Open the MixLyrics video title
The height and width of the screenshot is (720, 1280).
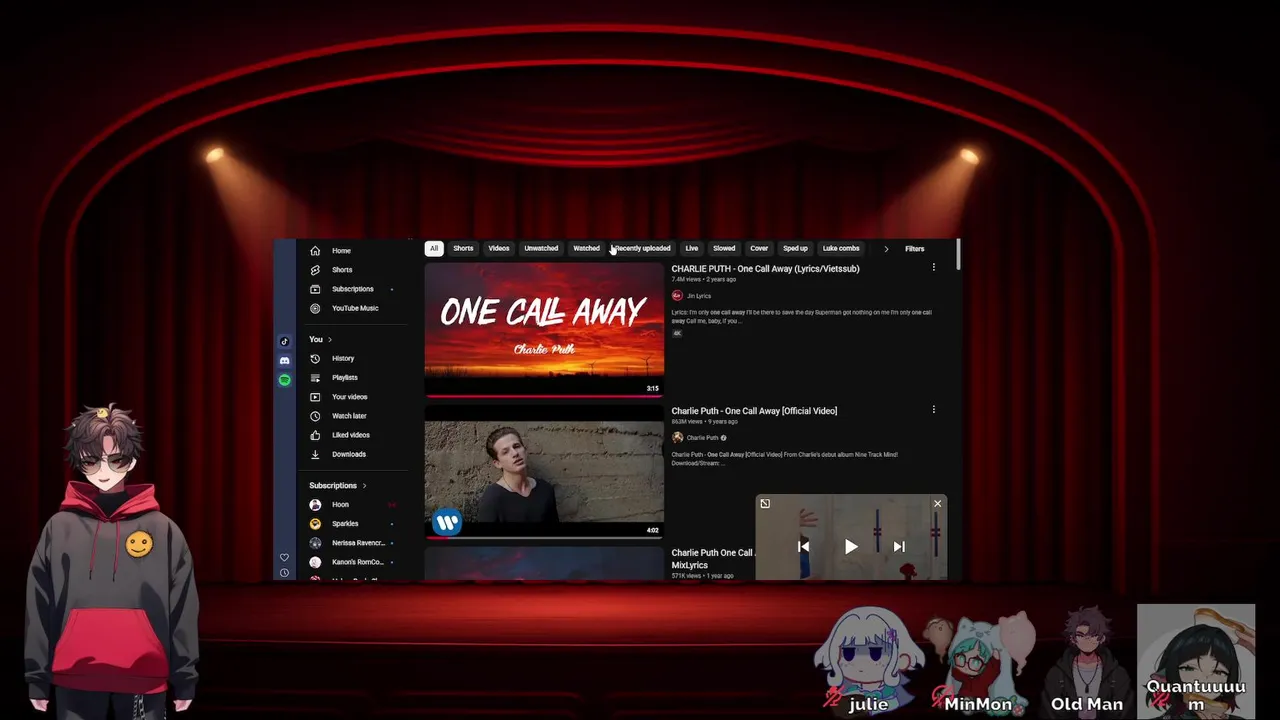click(712, 559)
